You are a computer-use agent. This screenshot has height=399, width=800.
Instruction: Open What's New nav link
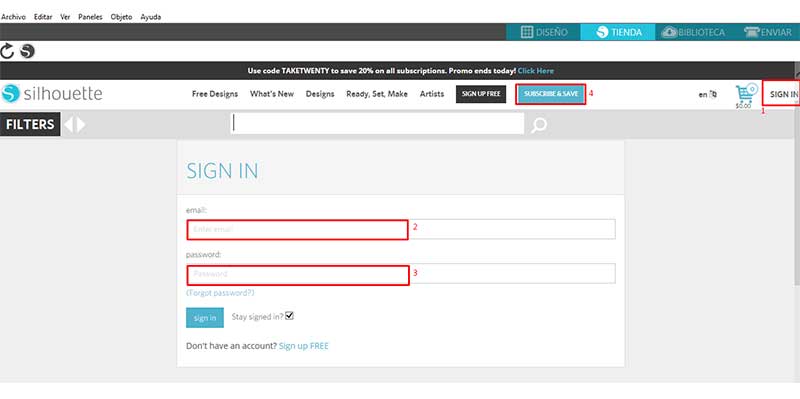272,94
